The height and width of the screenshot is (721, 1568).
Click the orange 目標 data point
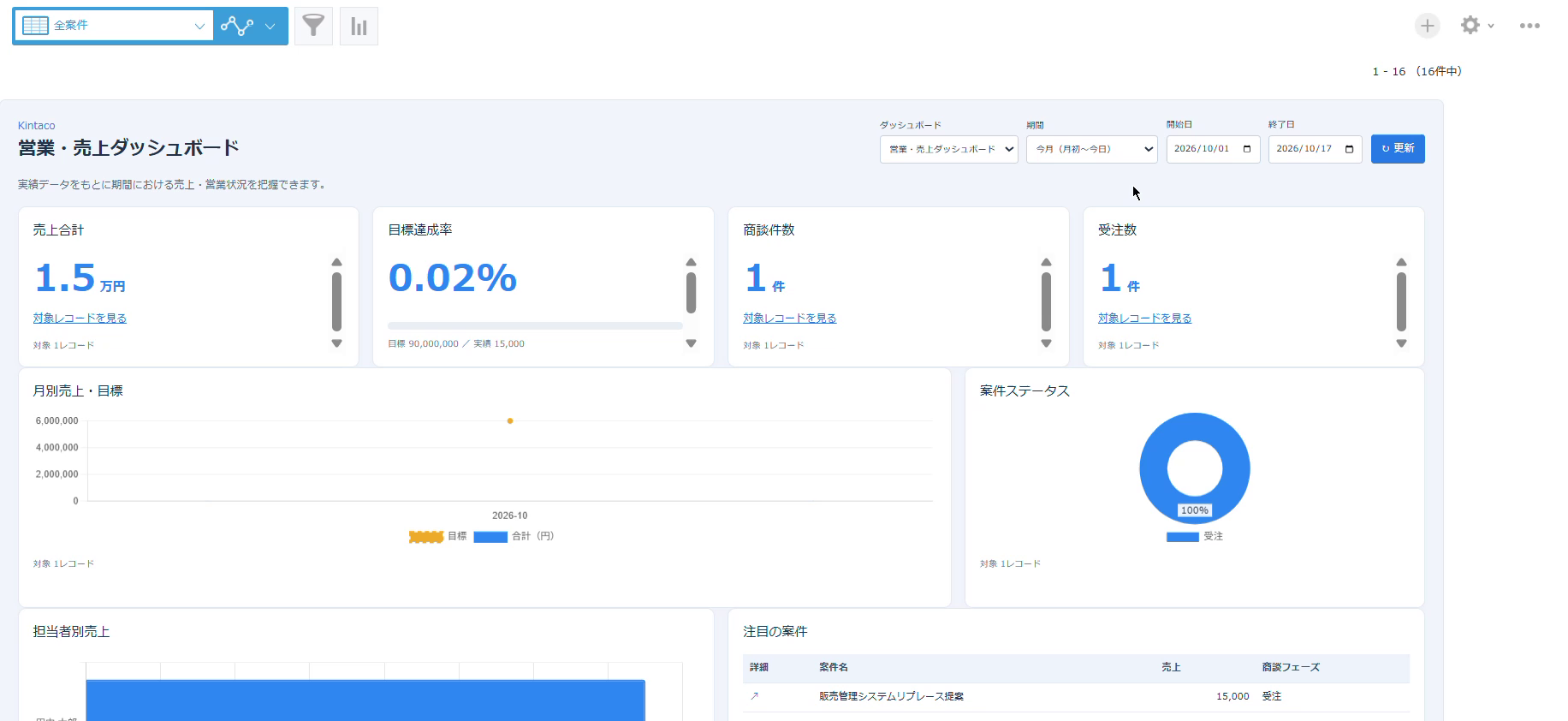[510, 421]
